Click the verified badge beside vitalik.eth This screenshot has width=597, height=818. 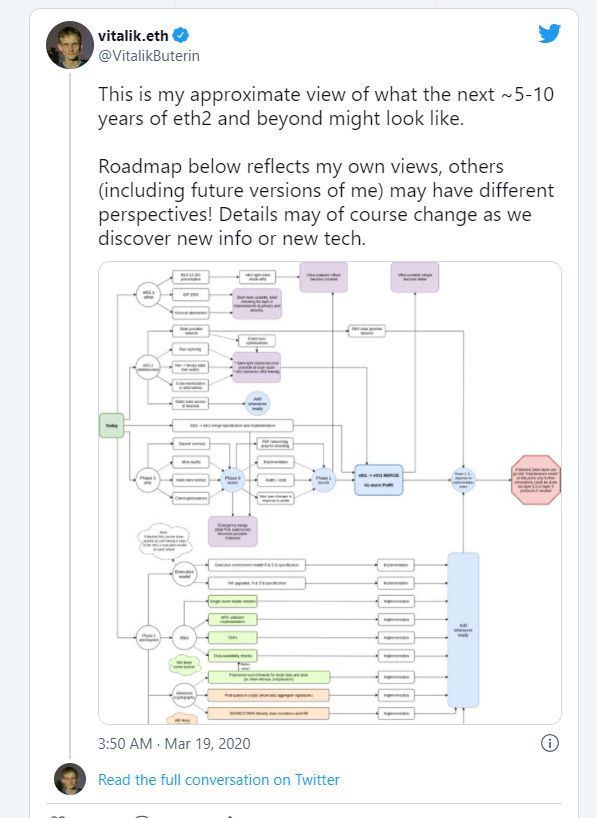(181, 35)
